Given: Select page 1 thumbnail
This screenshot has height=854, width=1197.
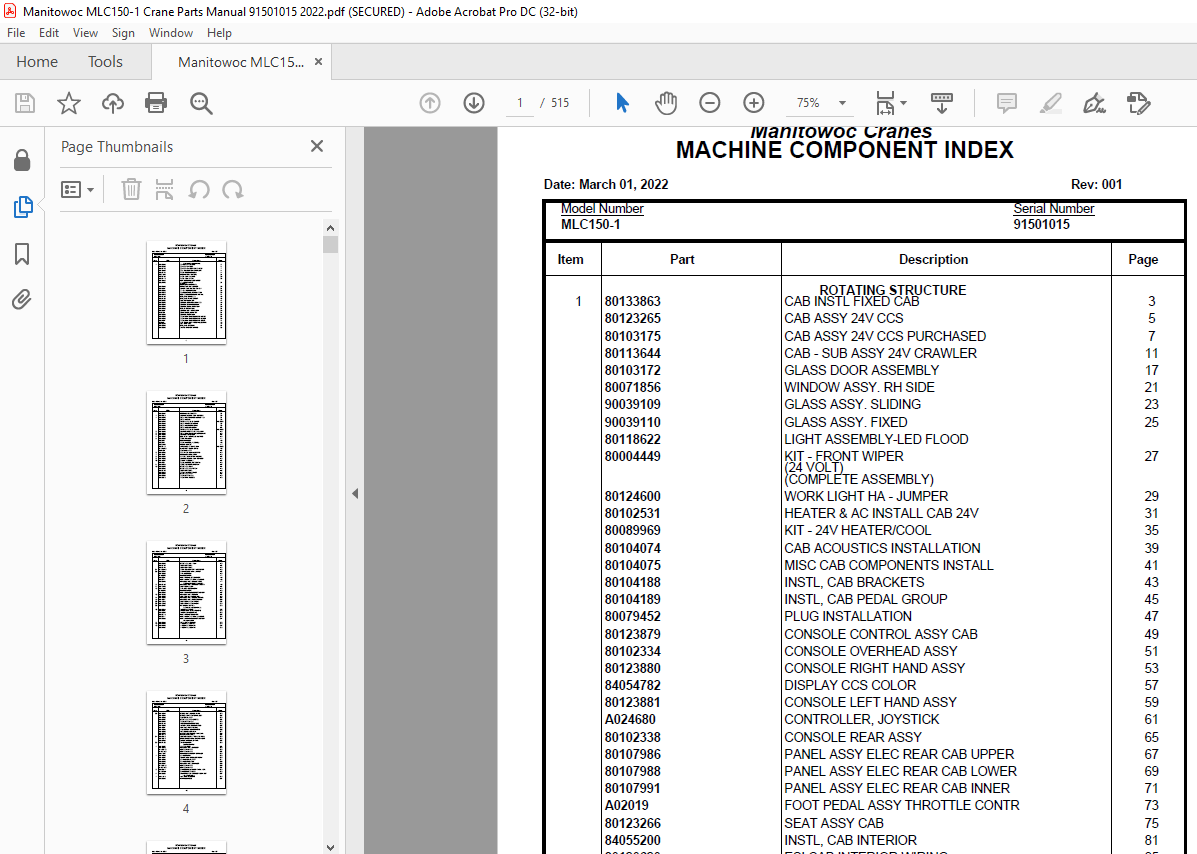Looking at the screenshot, I should (x=186, y=292).
